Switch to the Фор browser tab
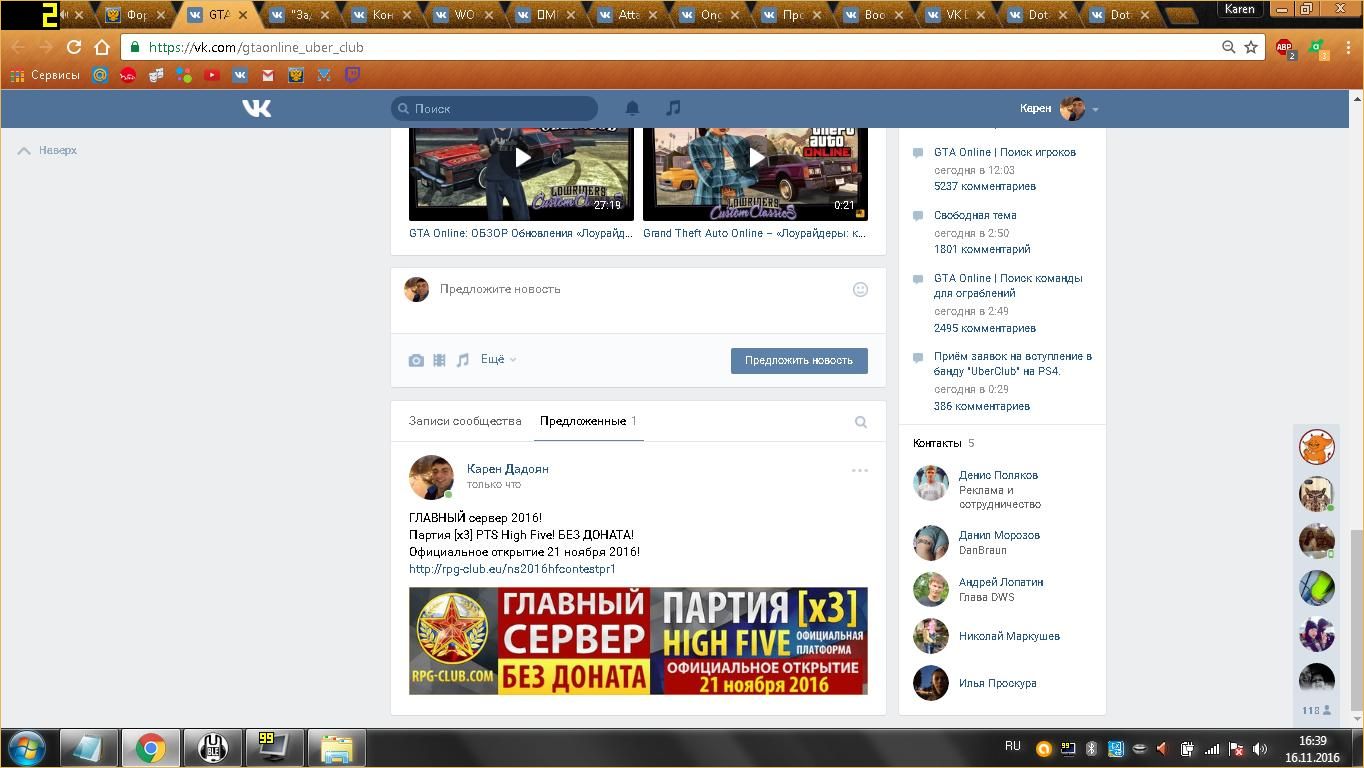Viewport: 1364px width, 768px height. click(x=136, y=15)
